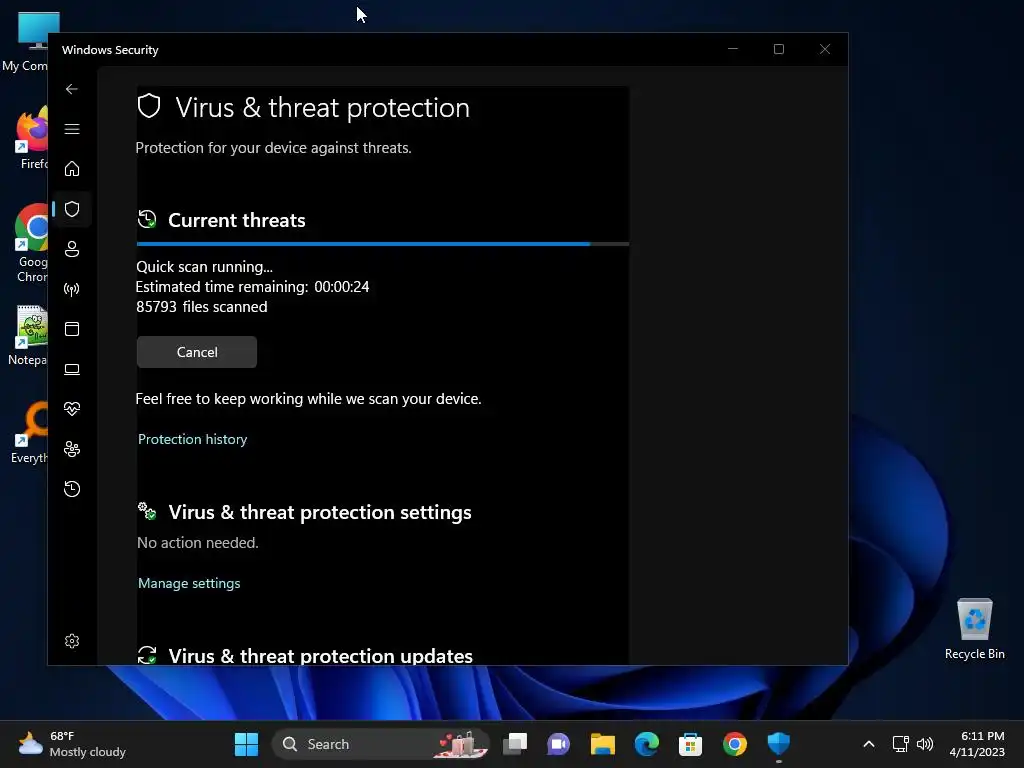The width and height of the screenshot is (1024, 768).
Task: Open the volume speaker tray icon
Action: point(925,744)
